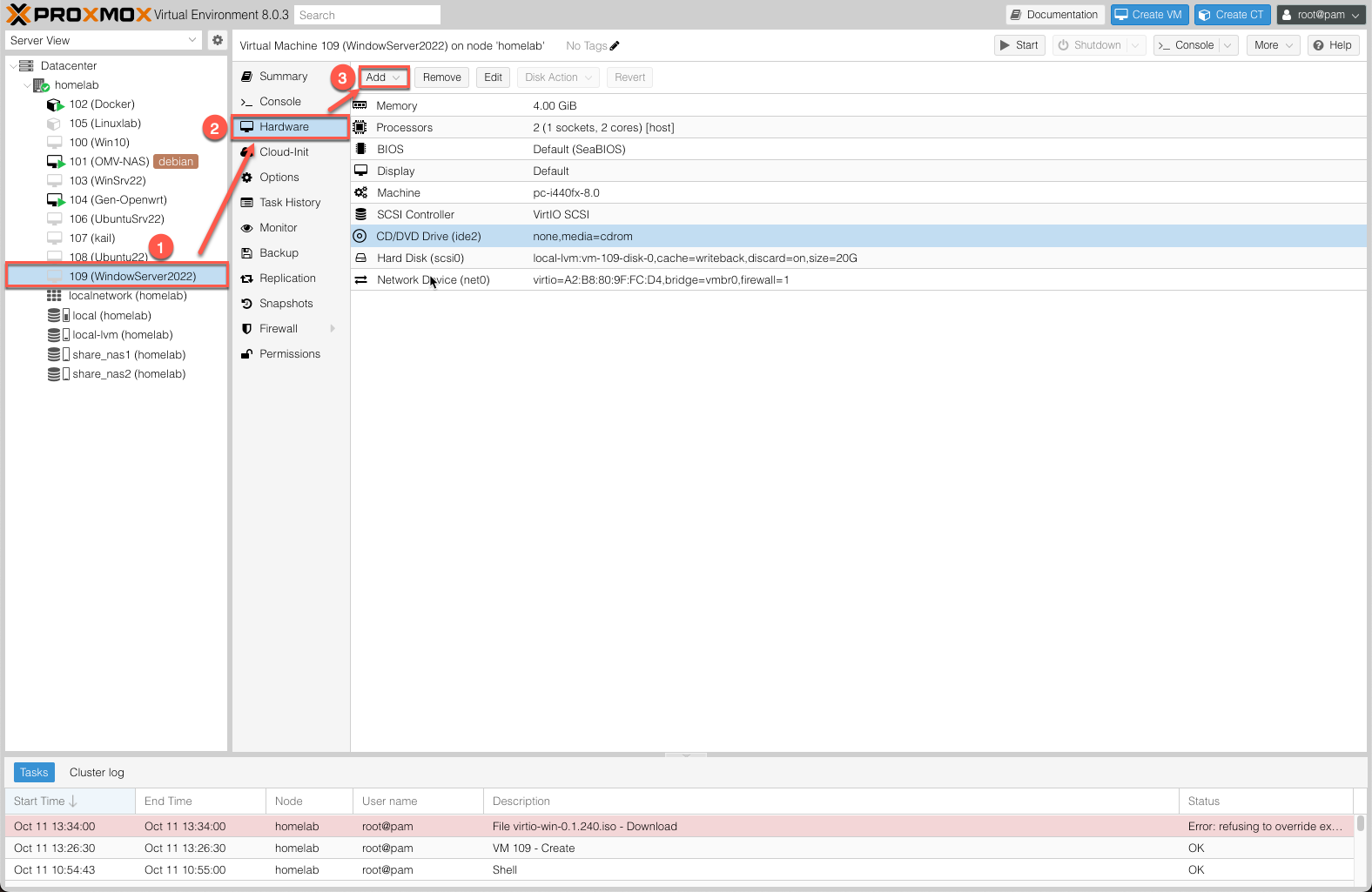Click the homelab node icon

(41, 85)
